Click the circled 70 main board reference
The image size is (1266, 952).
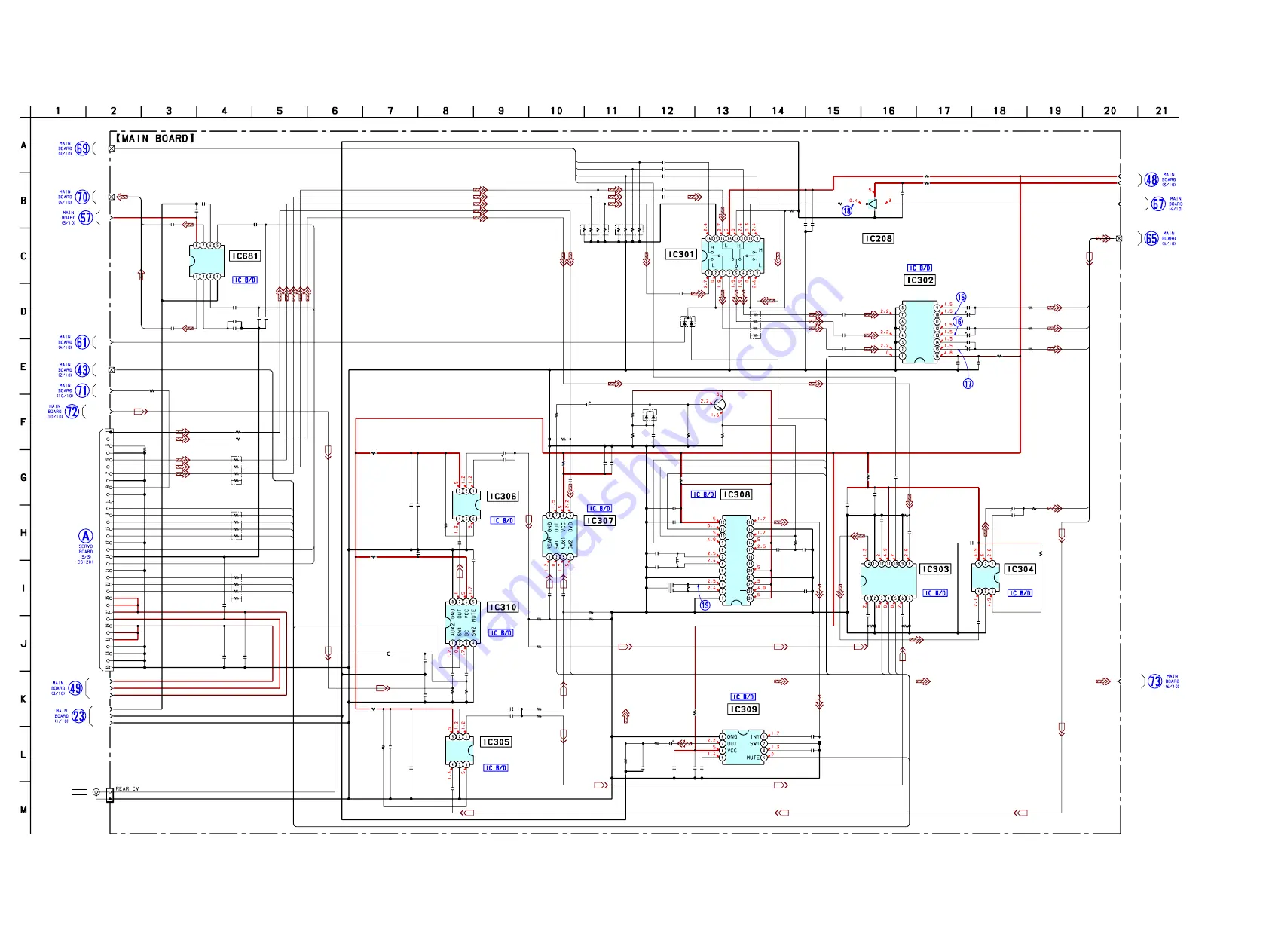pyautogui.click(x=82, y=197)
